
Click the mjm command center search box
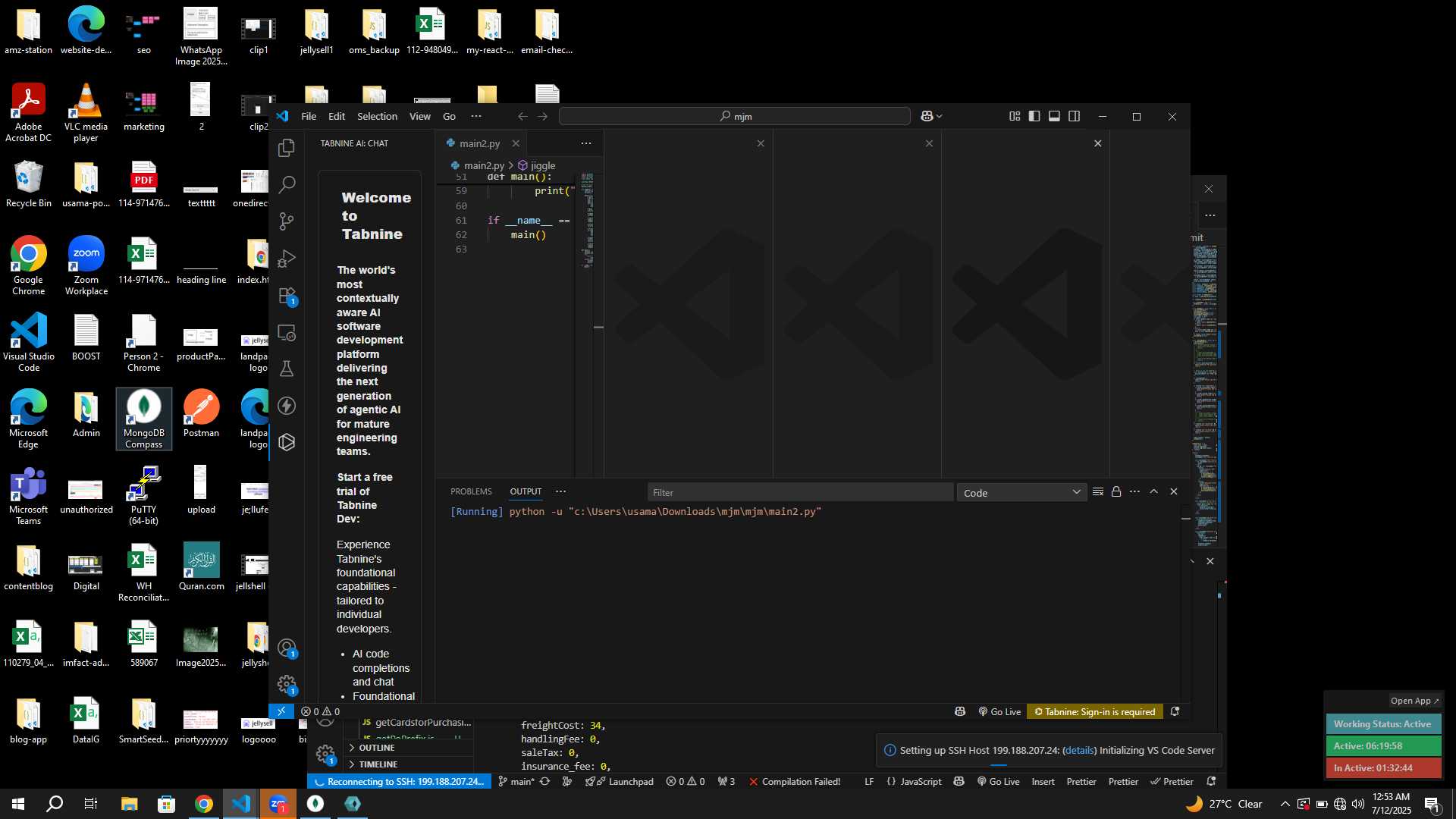tap(734, 116)
